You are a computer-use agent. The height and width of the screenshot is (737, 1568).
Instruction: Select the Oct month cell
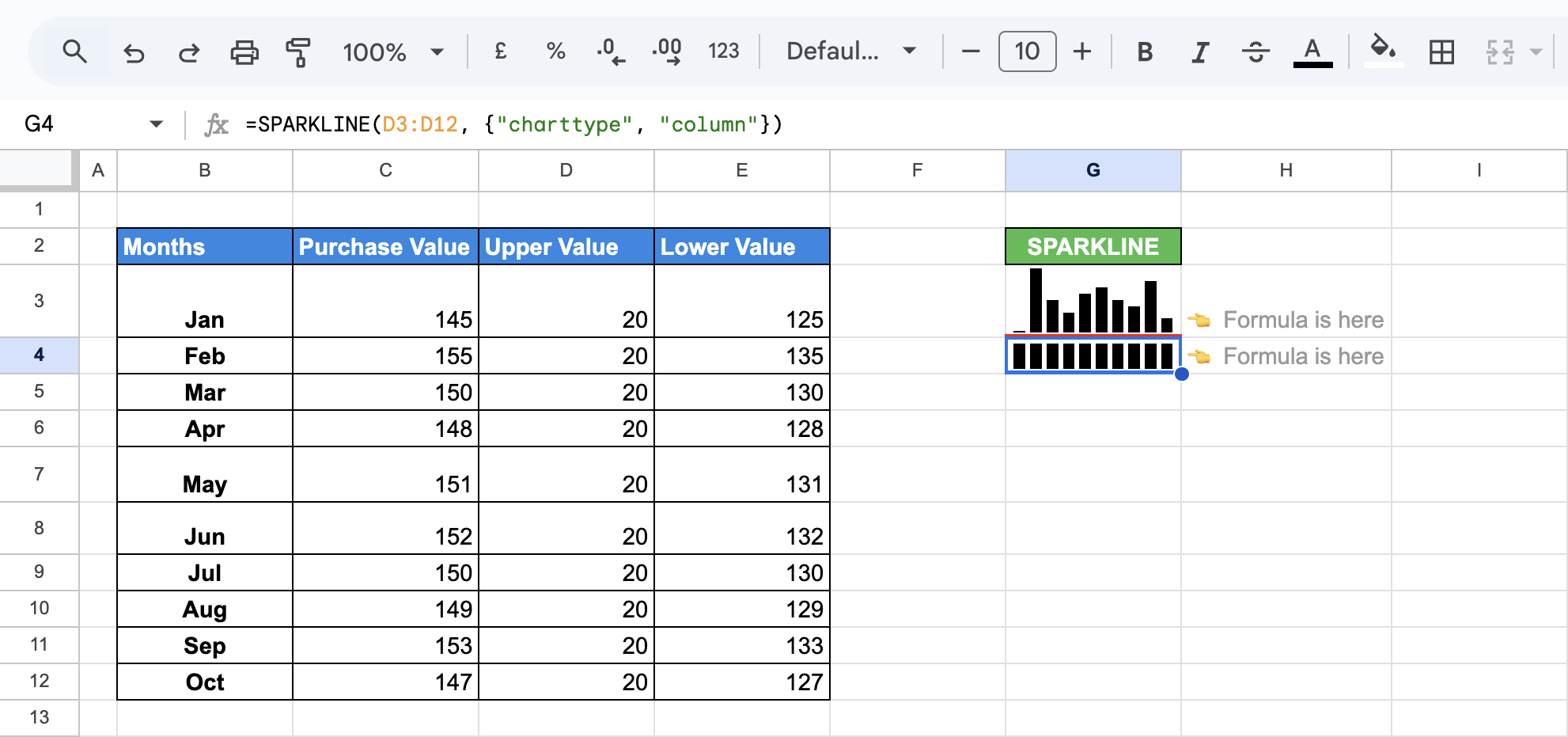(x=205, y=682)
